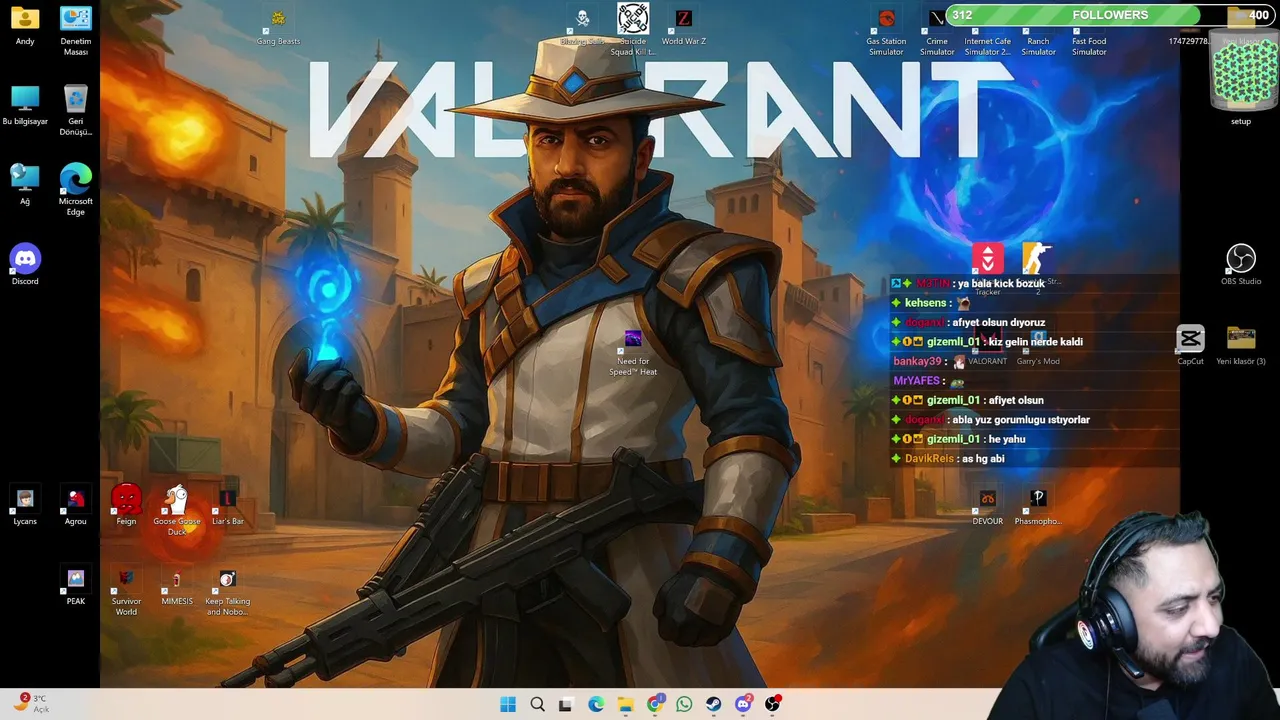Launch the Feign game shortcut
The image size is (1280, 720).
pyautogui.click(x=126, y=499)
